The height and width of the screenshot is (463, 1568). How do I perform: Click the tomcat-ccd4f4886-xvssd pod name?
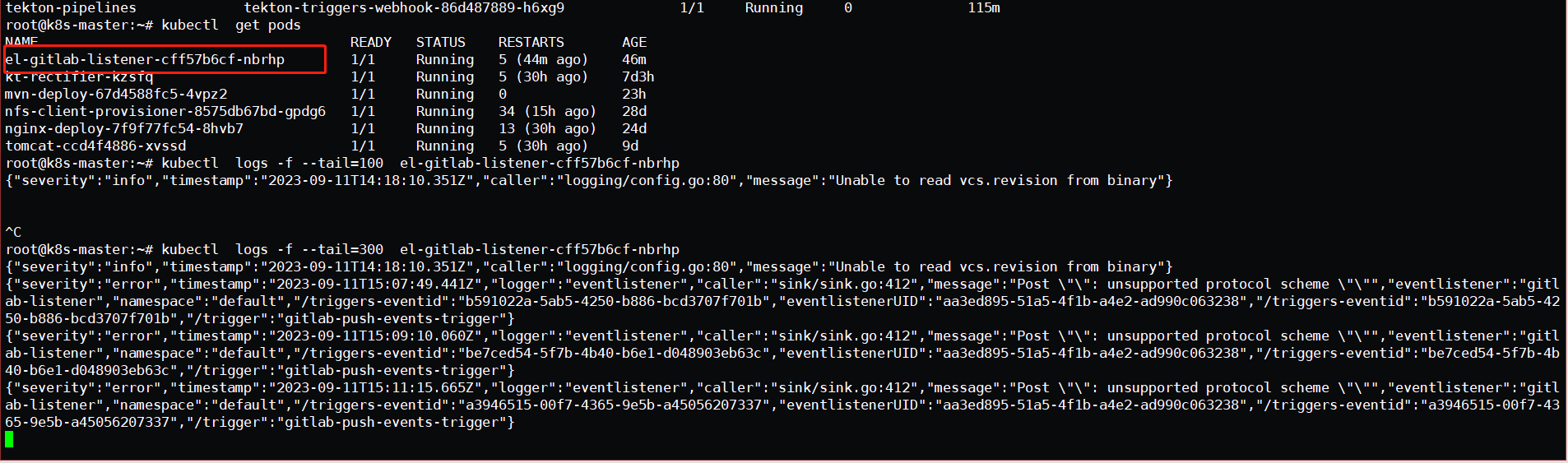click(x=95, y=146)
